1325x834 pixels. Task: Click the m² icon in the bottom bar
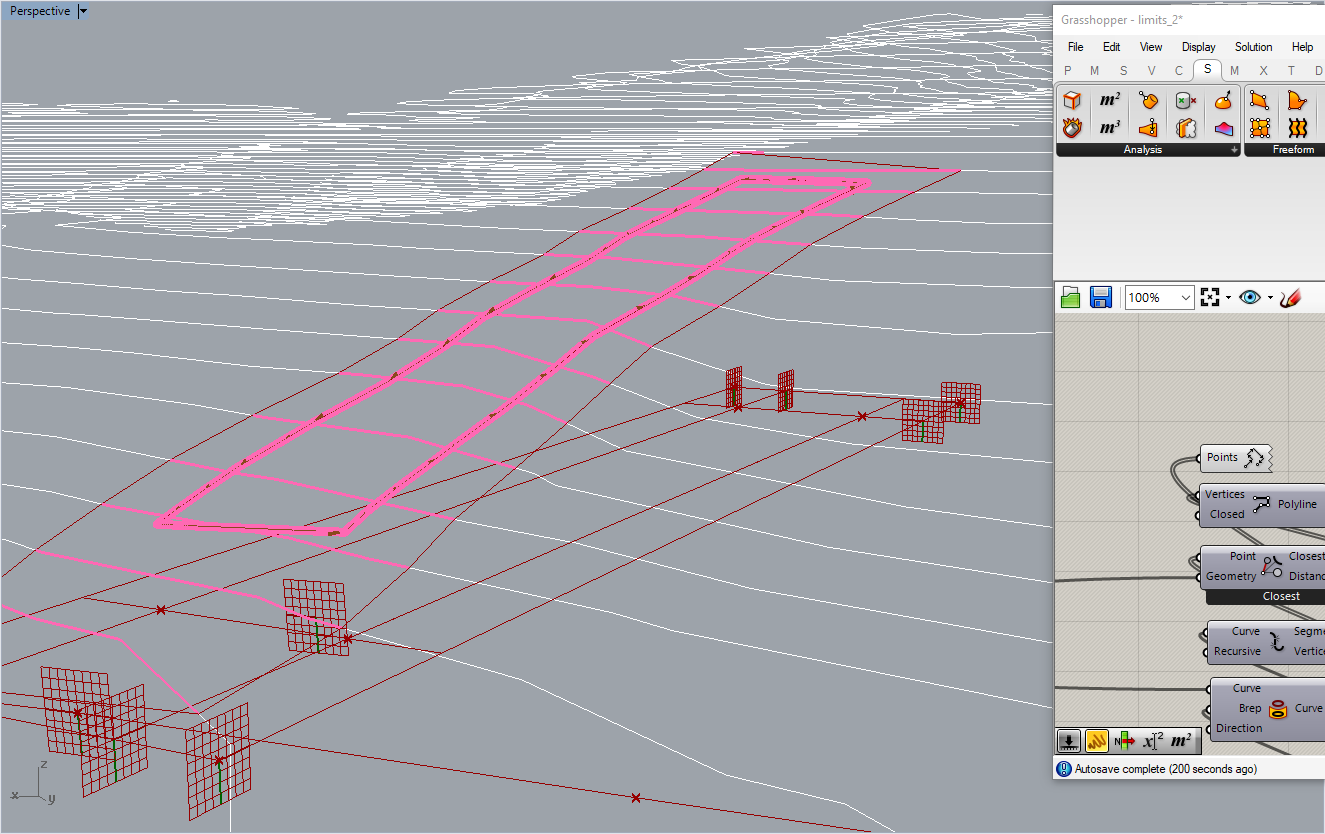1181,741
